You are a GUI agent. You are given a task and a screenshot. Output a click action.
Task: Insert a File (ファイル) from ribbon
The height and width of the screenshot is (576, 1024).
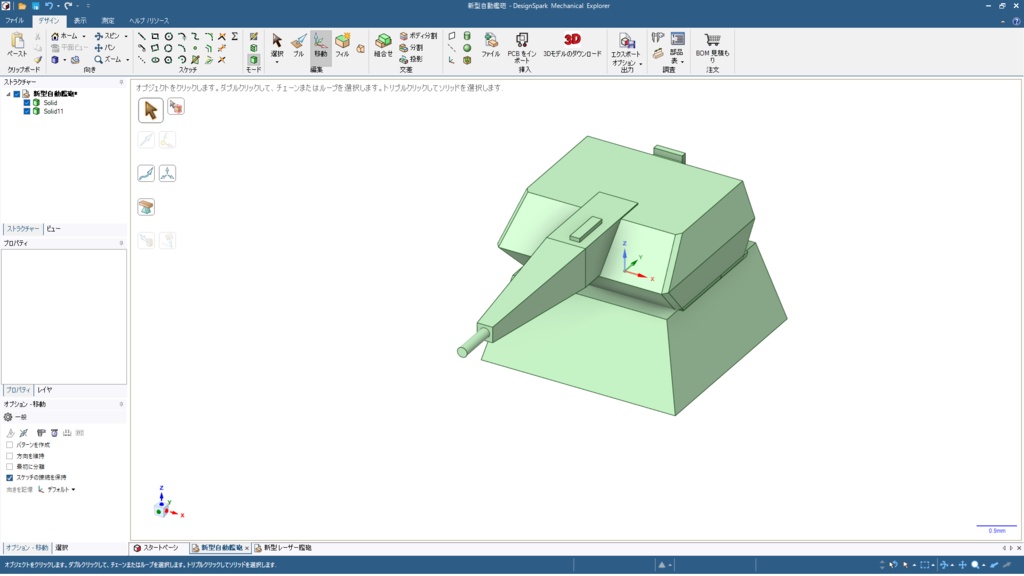[490, 44]
